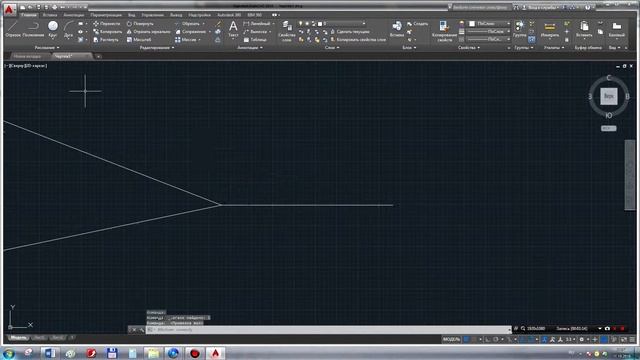640x360 pixels.
Task: Select the Дуга (Arc) tool
Action: point(69,29)
